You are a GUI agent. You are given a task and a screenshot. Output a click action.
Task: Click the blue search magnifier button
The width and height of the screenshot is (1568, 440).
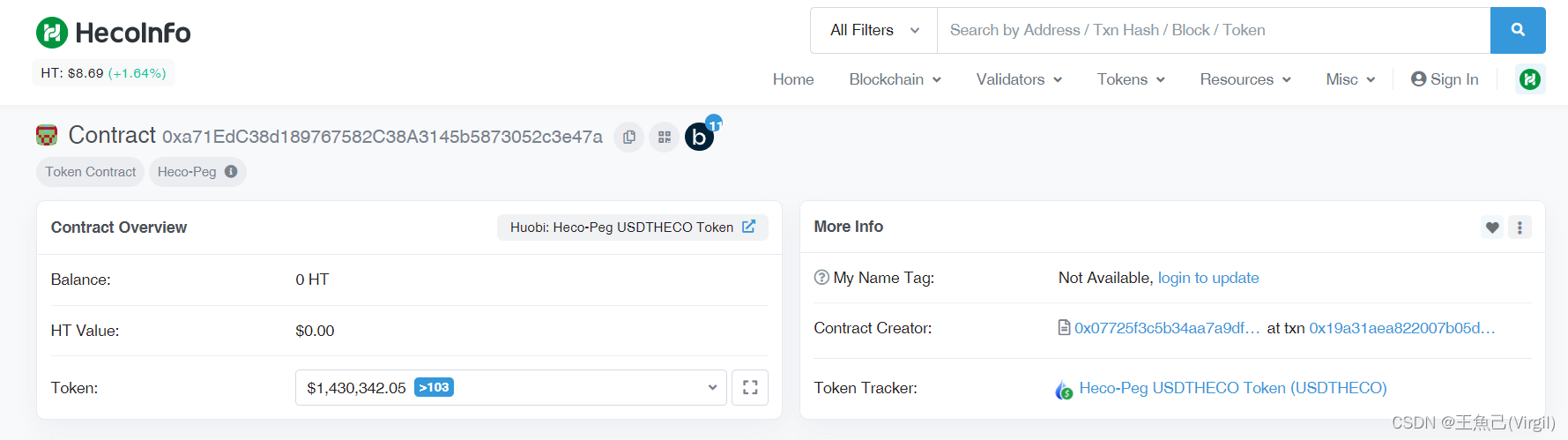coord(1518,30)
